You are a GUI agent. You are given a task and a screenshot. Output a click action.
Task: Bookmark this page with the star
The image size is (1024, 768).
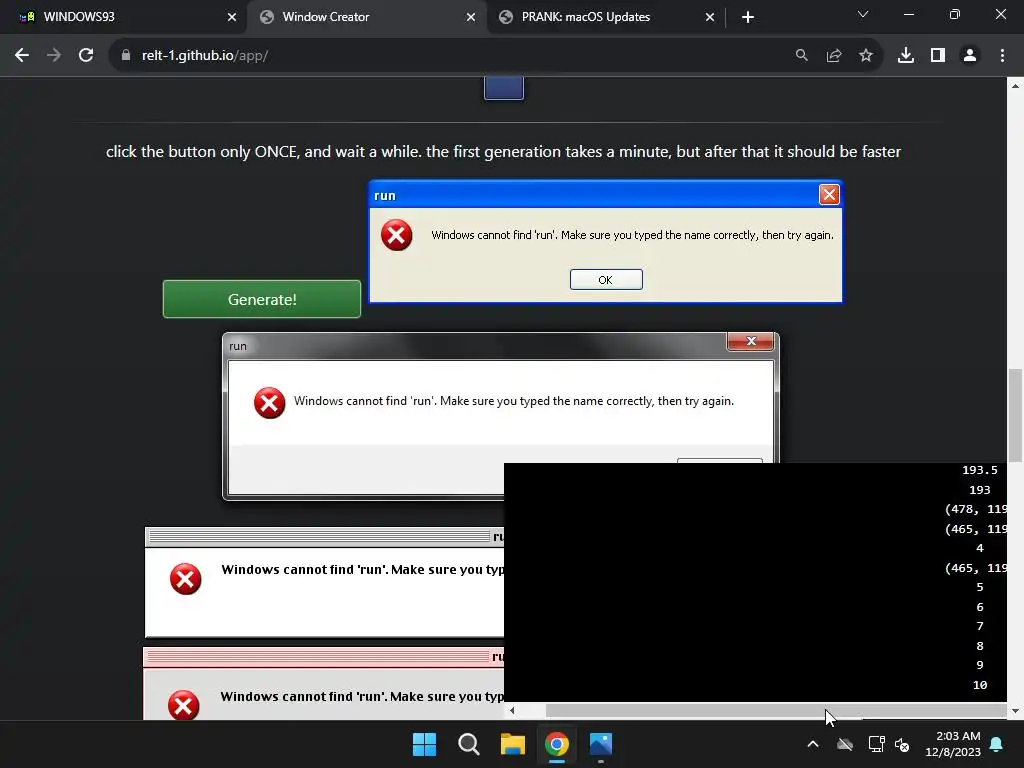click(866, 56)
